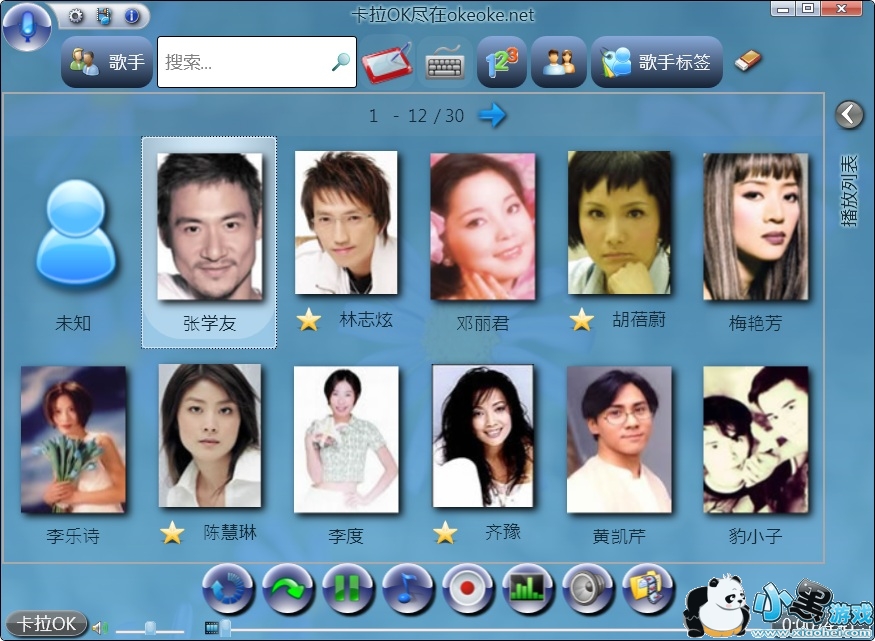Minimize the karaoke window

[x=783, y=8]
